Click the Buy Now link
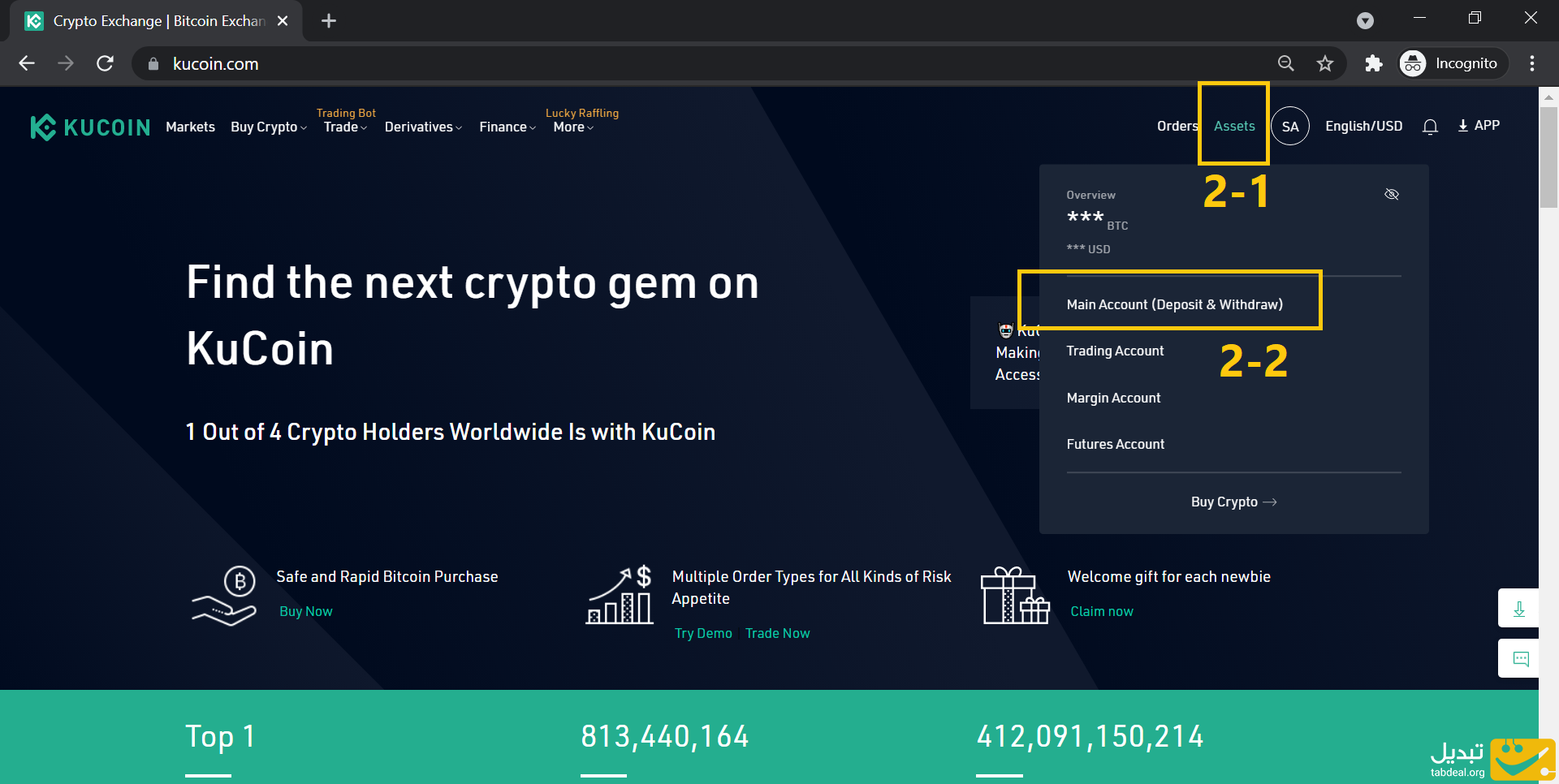The image size is (1559, 784). click(306, 612)
